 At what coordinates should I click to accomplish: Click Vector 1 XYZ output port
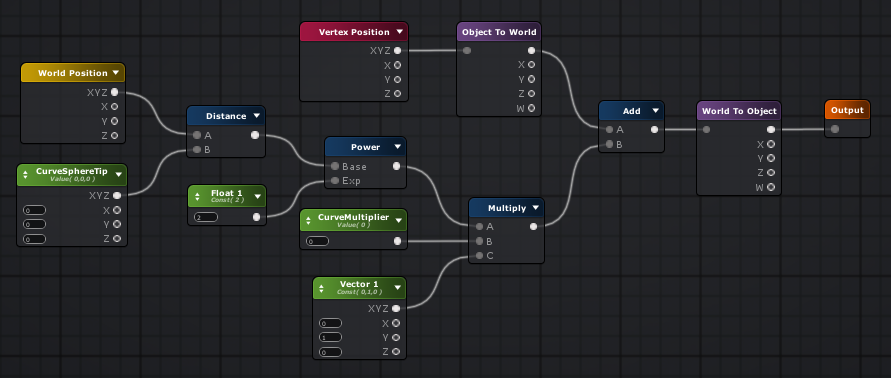(396, 309)
